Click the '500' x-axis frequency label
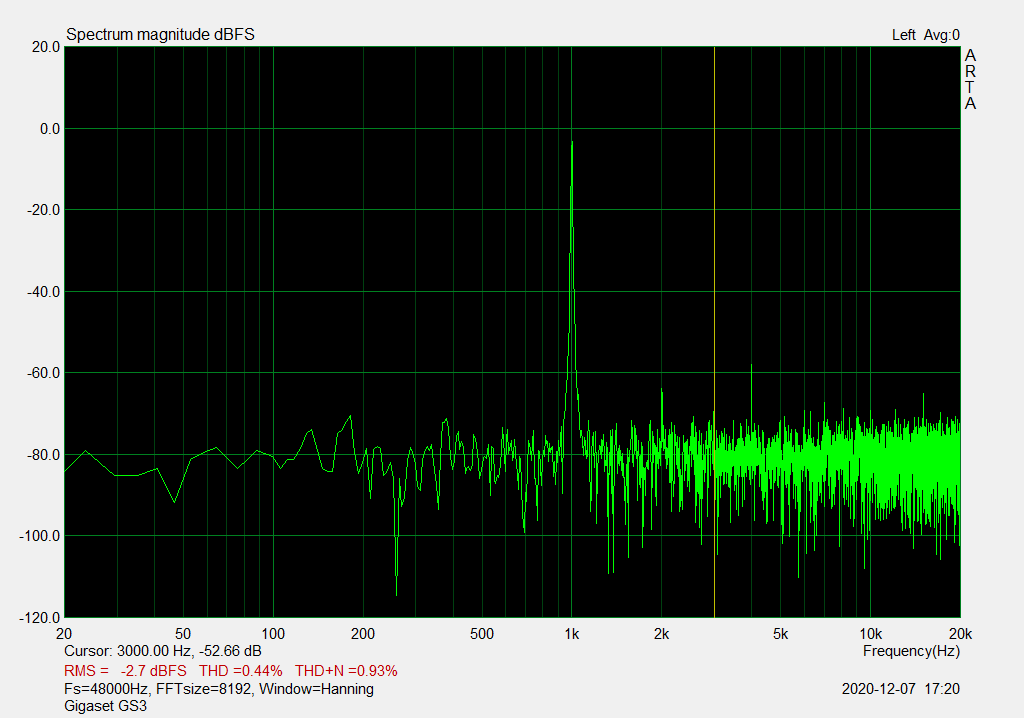The image size is (1024, 718). 482,634
